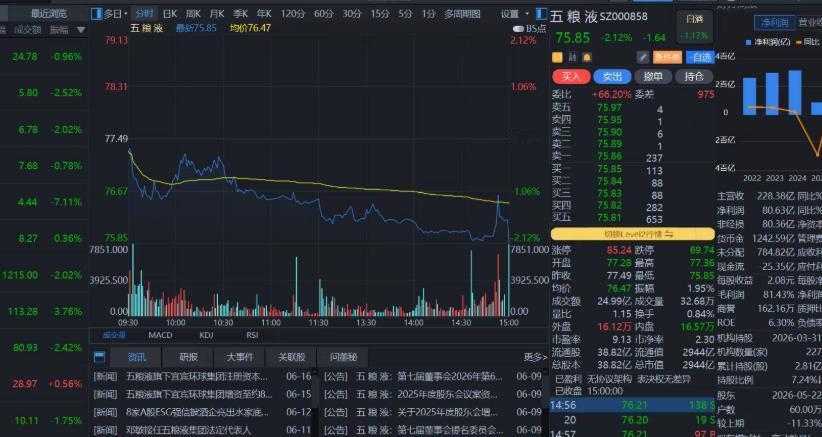822x437 pixels.
Task: Open the 研报 research tab
Action: coord(188,357)
